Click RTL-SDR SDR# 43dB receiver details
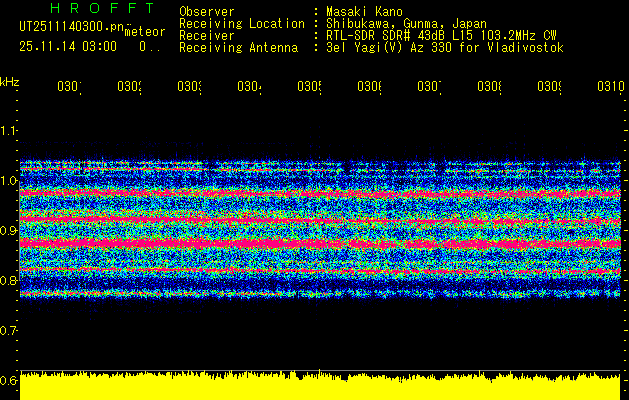 (x=441, y=36)
